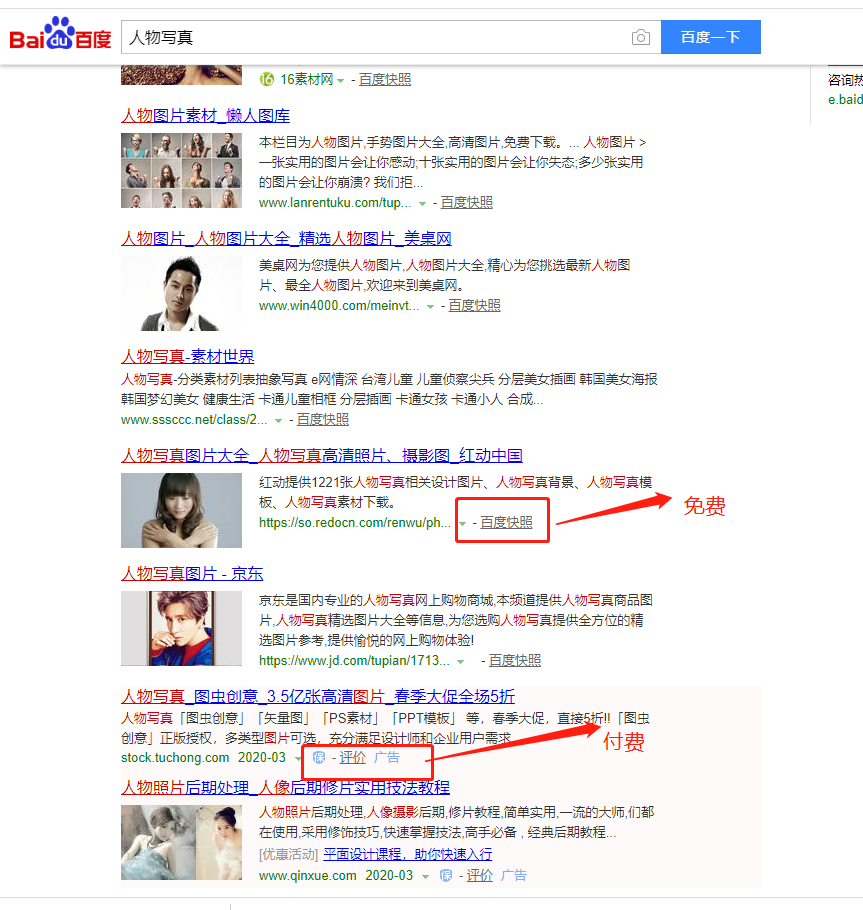Click the 16素材网 source name
This screenshot has height=910, width=863.
[x=307, y=79]
